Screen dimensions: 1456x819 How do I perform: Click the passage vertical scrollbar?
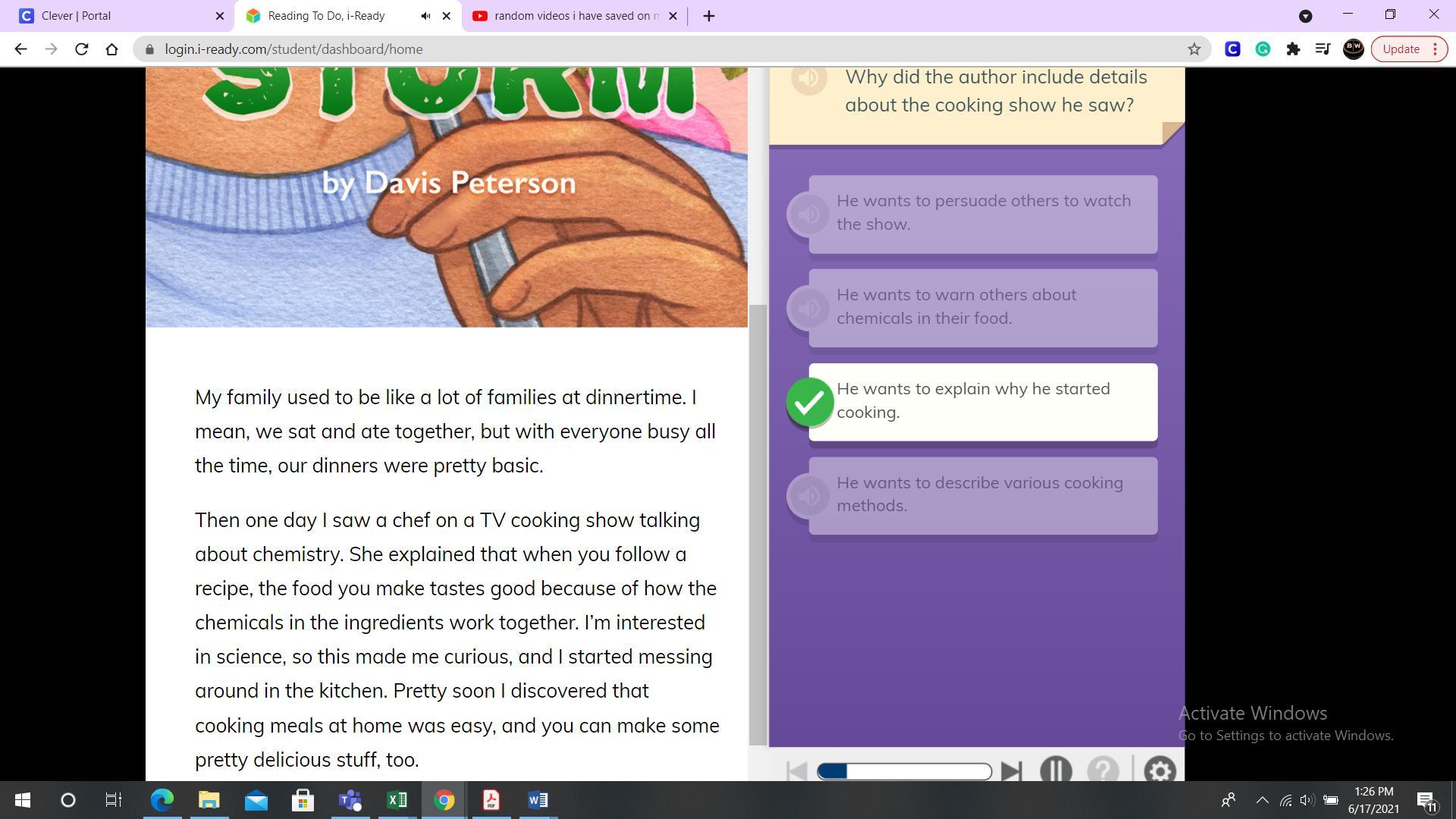pos(758,523)
